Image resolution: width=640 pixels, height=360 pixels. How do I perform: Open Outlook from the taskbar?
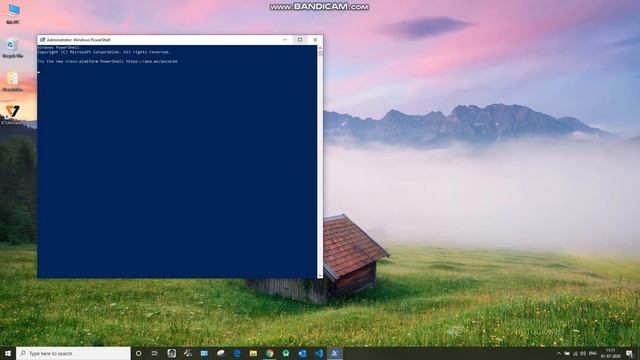click(302, 353)
